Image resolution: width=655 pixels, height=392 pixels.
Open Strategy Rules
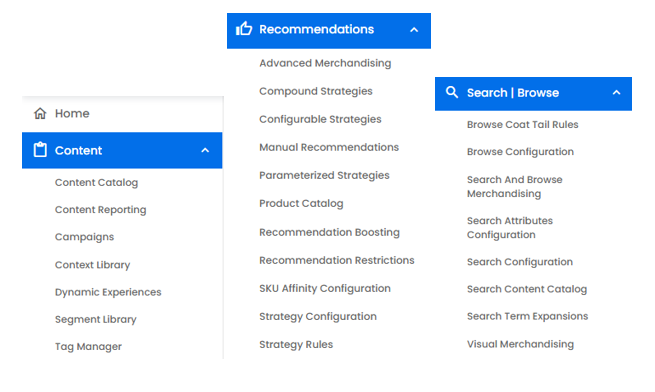pyautogui.click(x=296, y=344)
